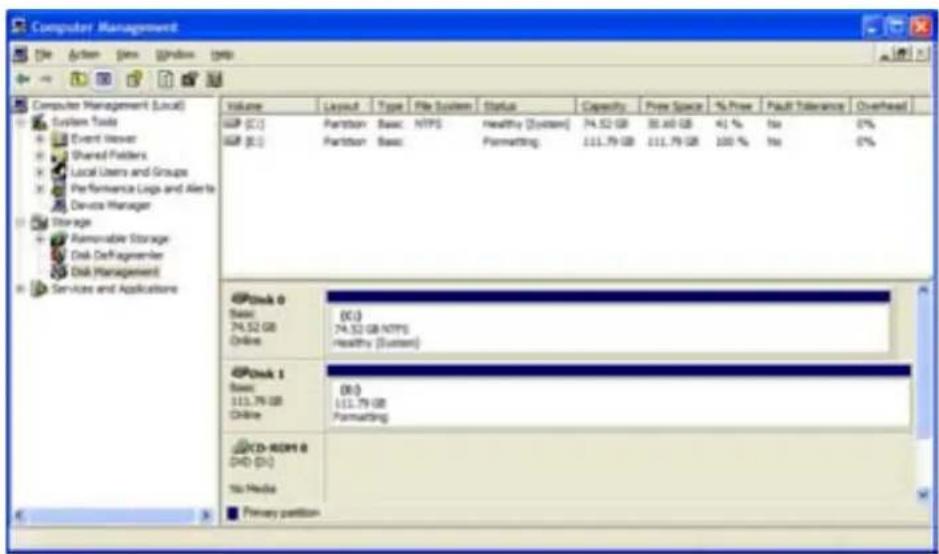The height and width of the screenshot is (554, 939).
Task: Open the File menu
Action: click(x=43, y=55)
